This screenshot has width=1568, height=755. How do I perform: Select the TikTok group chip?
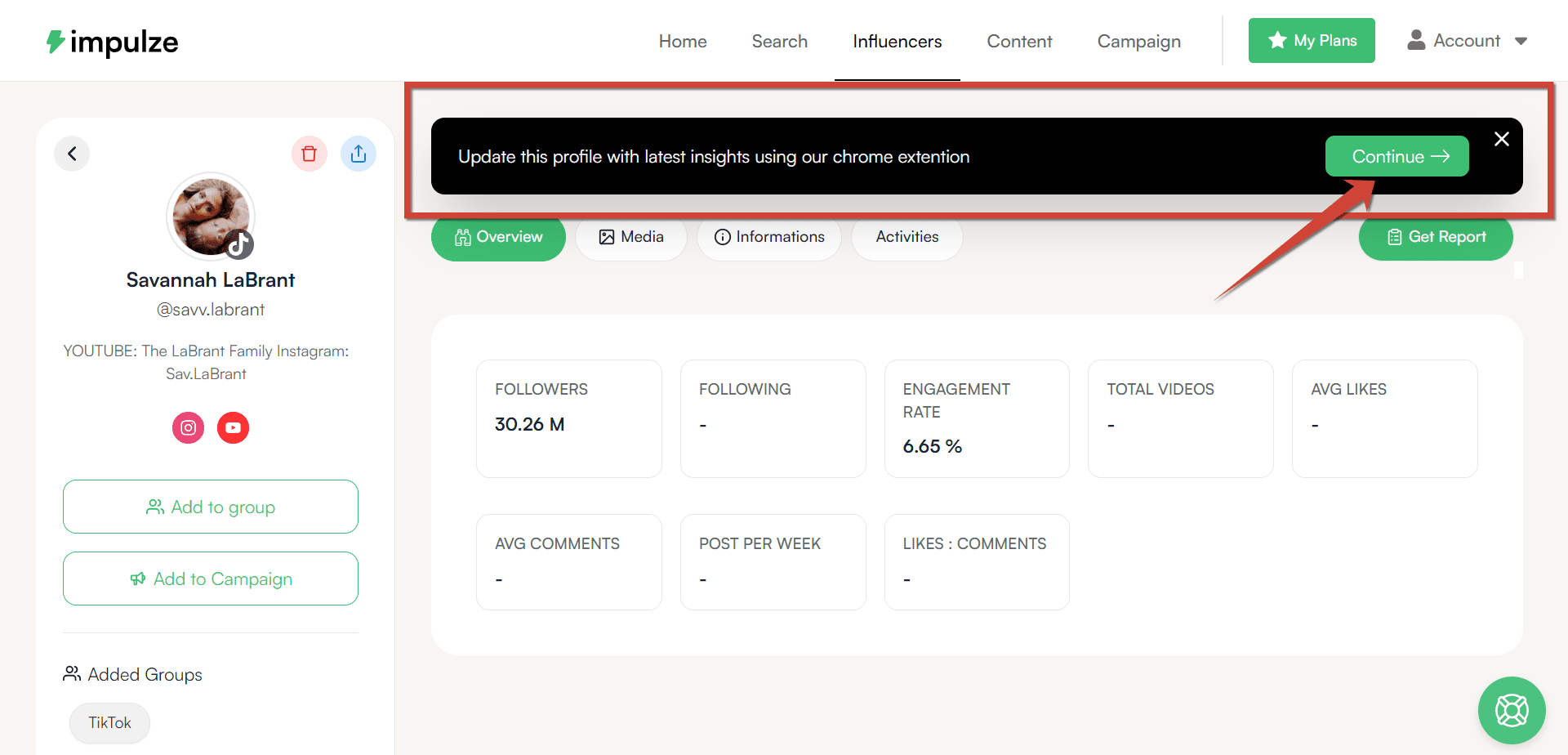[109, 723]
